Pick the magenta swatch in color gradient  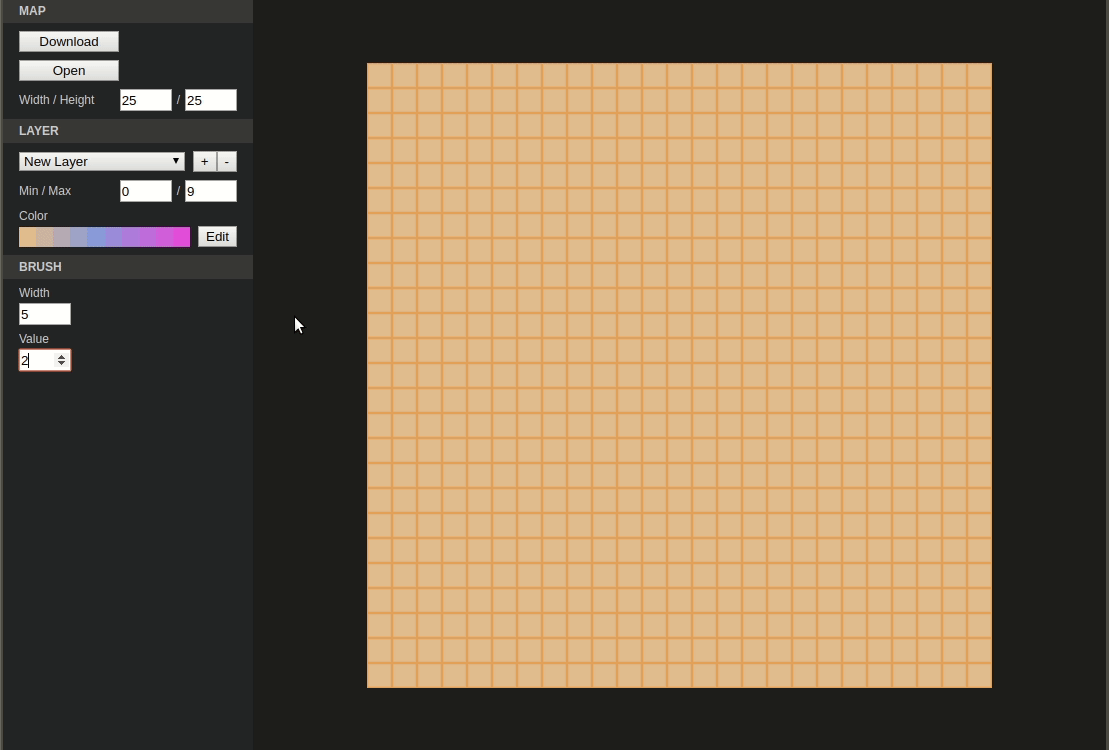pos(182,237)
